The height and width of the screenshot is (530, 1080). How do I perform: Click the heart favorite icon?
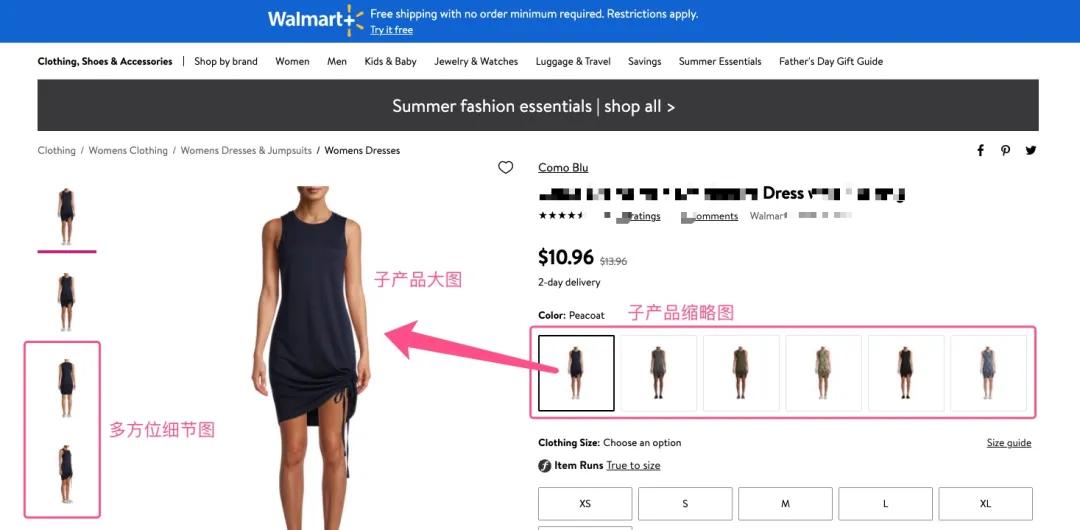pyautogui.click(x=506, y=167)
